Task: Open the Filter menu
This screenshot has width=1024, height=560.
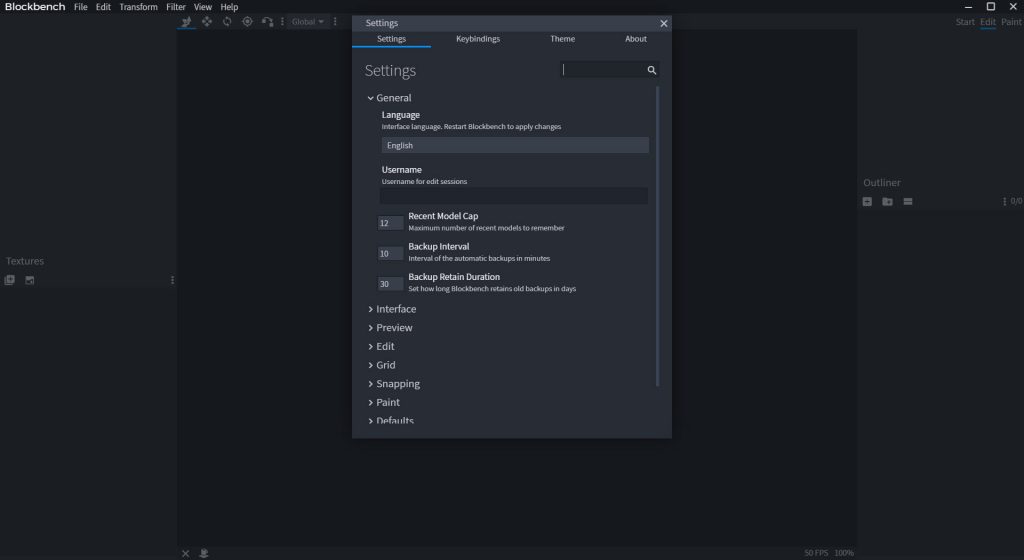Action: pyautogui.click(x=176, y=7)
